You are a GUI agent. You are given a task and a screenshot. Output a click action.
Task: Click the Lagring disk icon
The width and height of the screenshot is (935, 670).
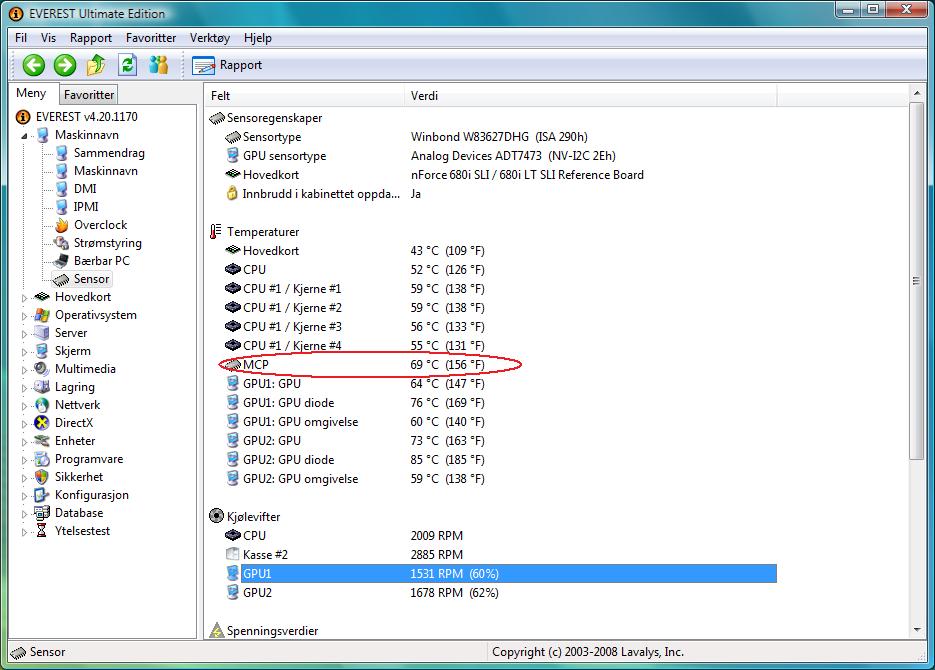coord(42,387)
